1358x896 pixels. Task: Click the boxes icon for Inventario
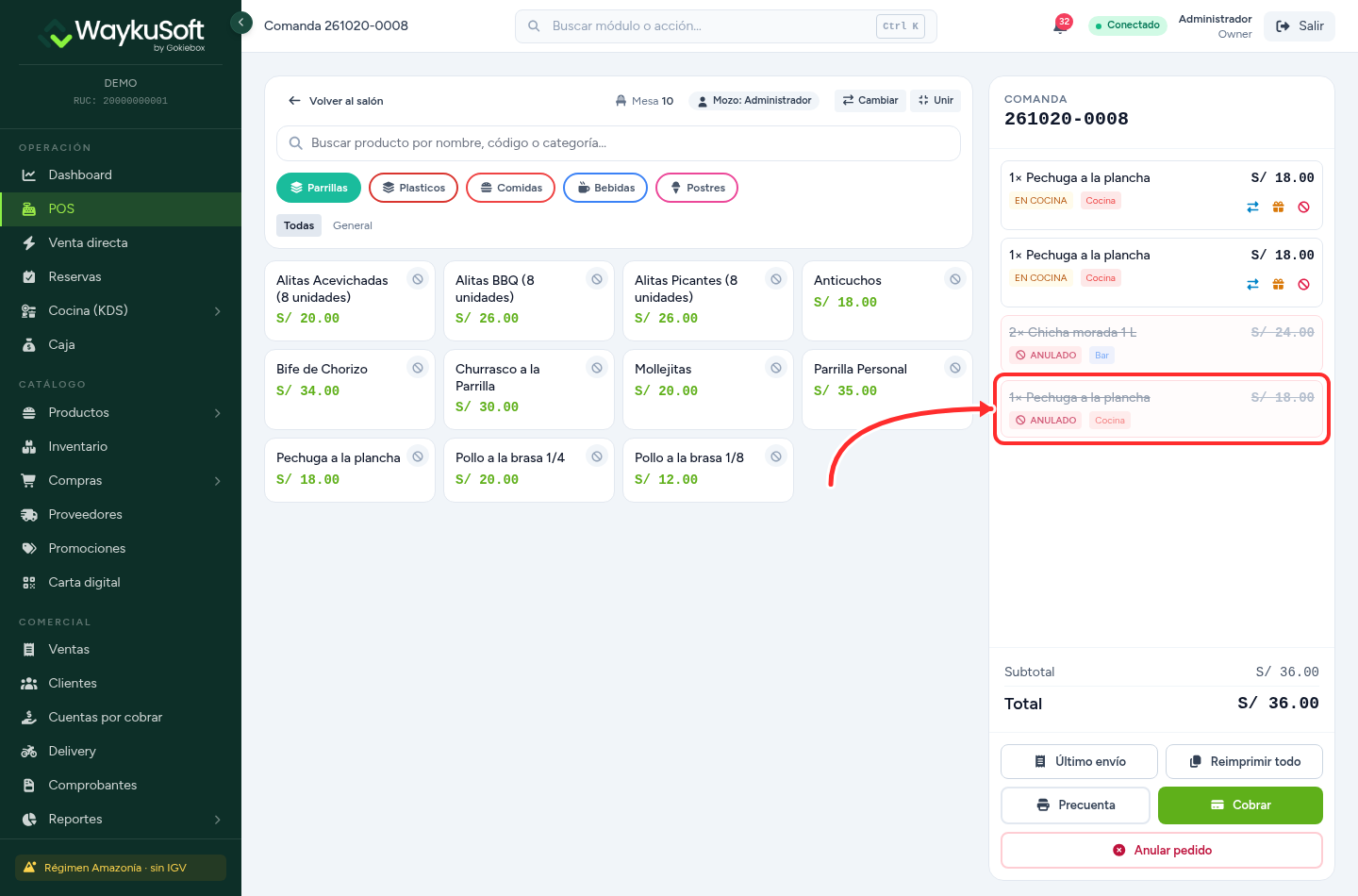(x=29, y=446)
